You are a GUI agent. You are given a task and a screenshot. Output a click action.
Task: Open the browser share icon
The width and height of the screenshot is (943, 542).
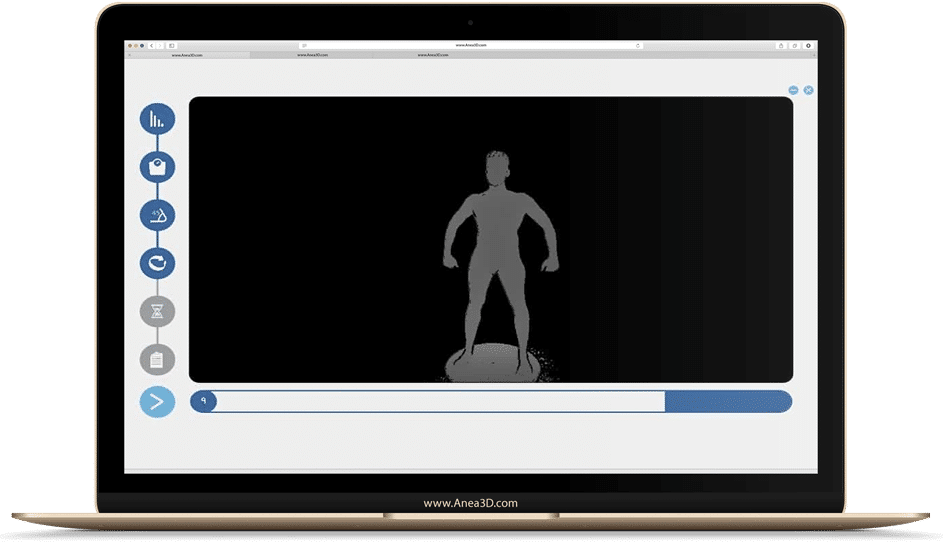[x=781, y=46]
